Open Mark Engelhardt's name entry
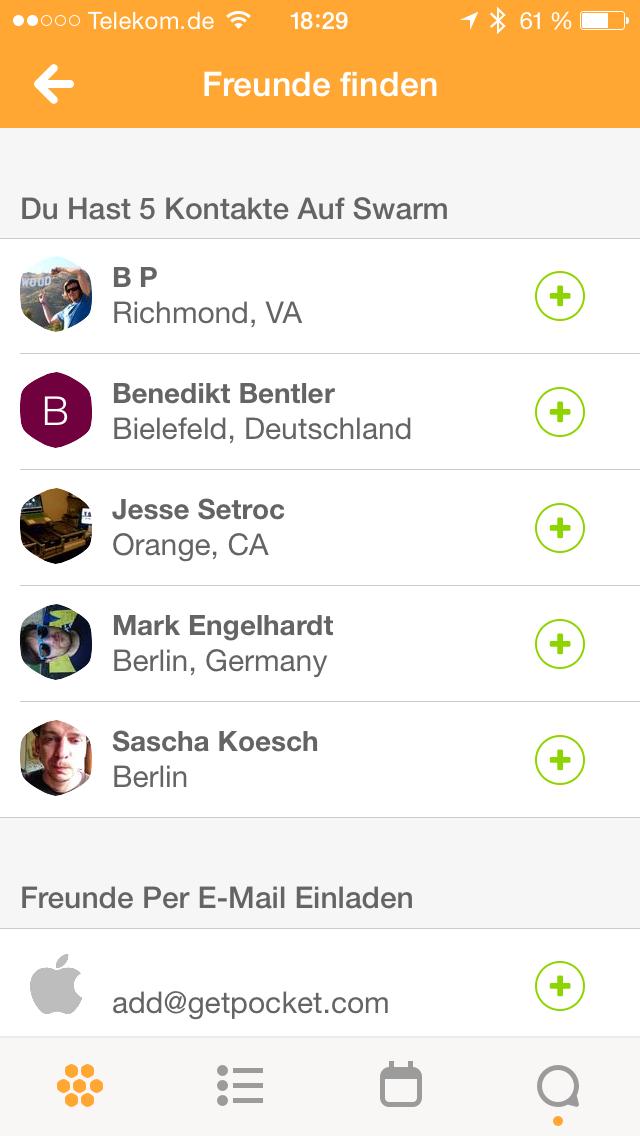Screen dimensions: 640x1136 [x=223, y=625]
